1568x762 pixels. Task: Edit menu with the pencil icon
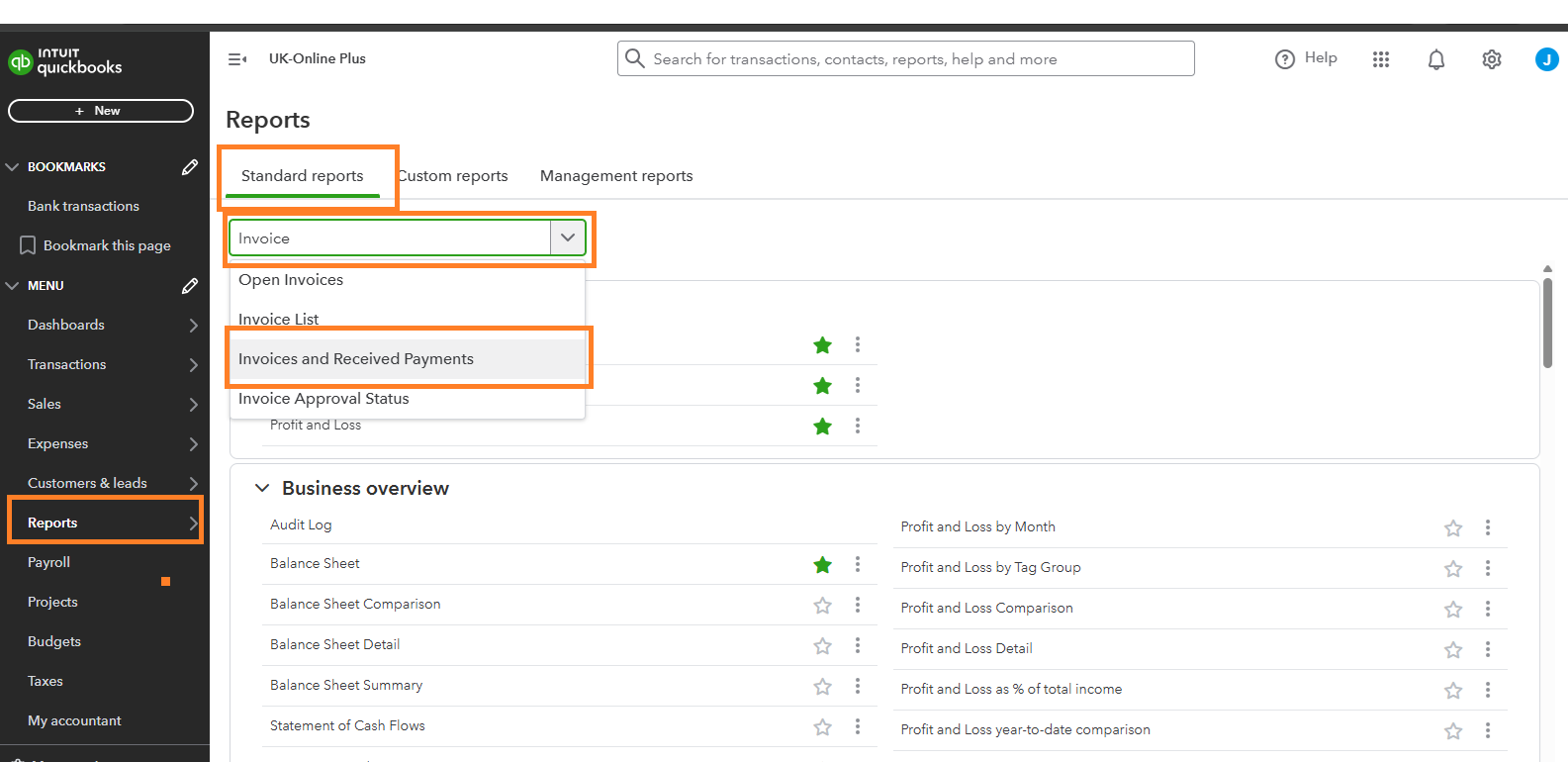pos(190,286)
